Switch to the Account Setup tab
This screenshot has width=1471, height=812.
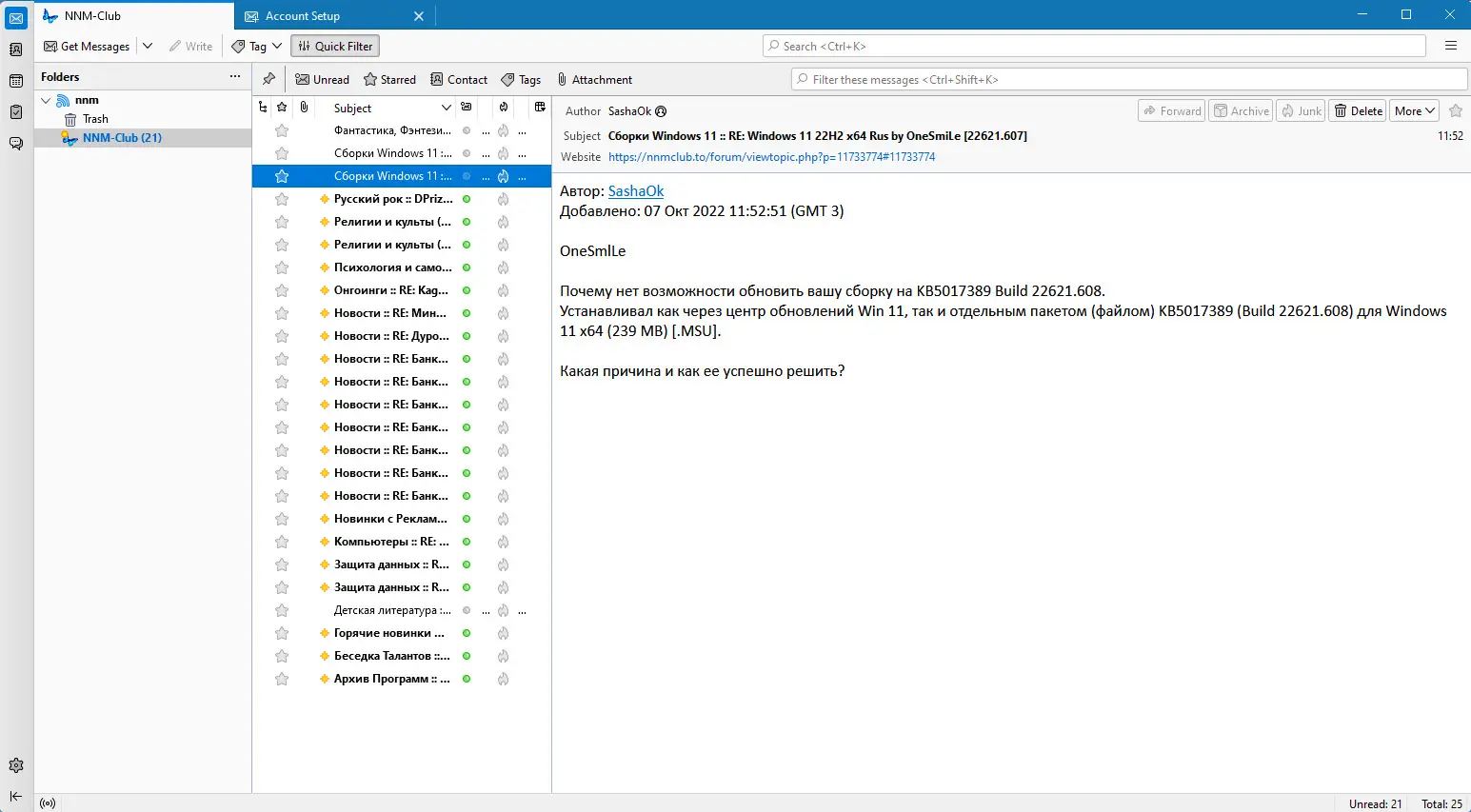click(333, 16)
